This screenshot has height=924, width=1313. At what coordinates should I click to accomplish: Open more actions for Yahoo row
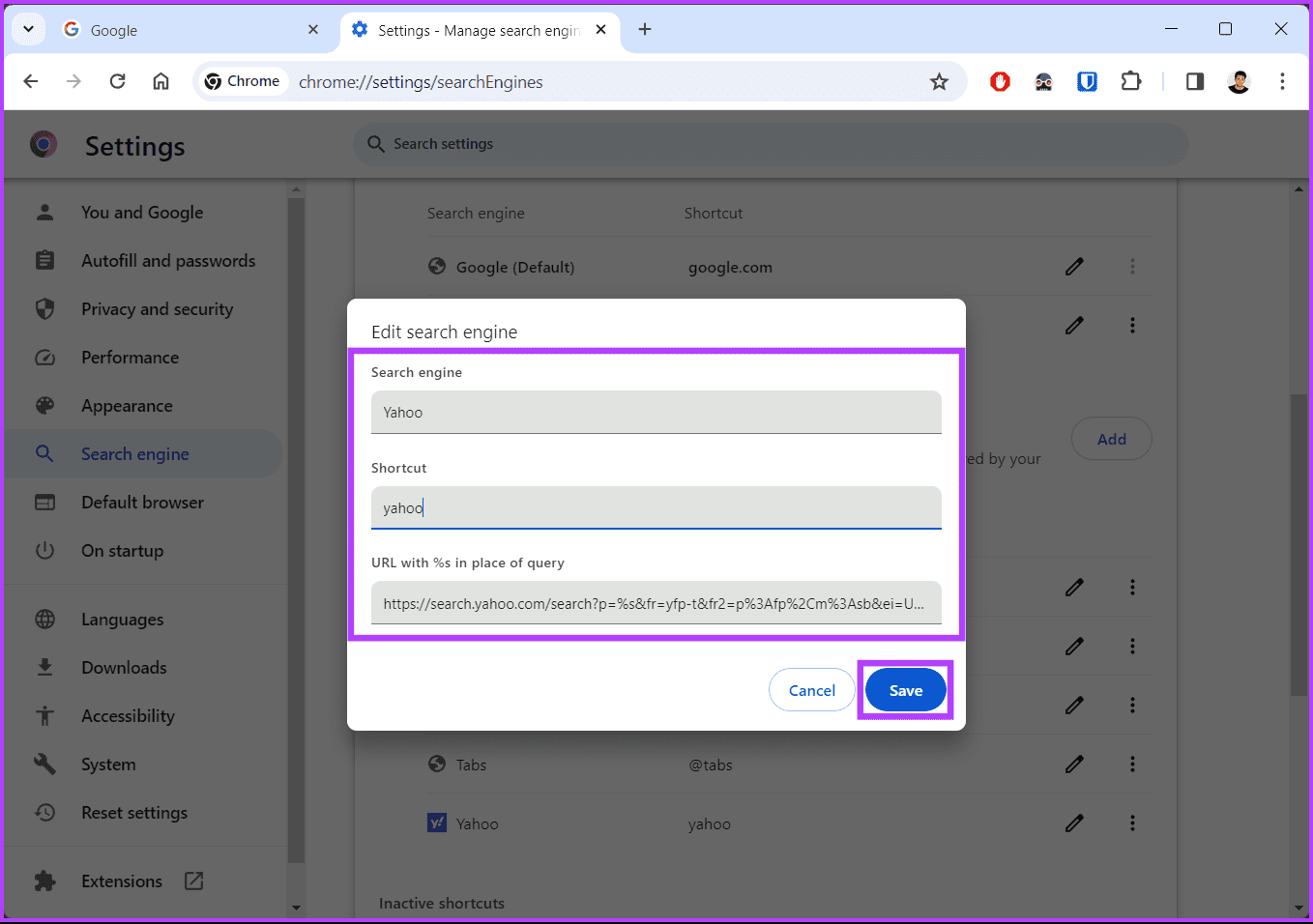(1132, 823)
